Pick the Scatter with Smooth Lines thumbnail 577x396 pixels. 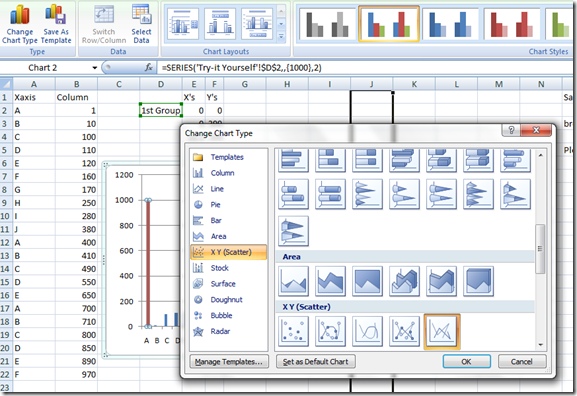[367, 331]
